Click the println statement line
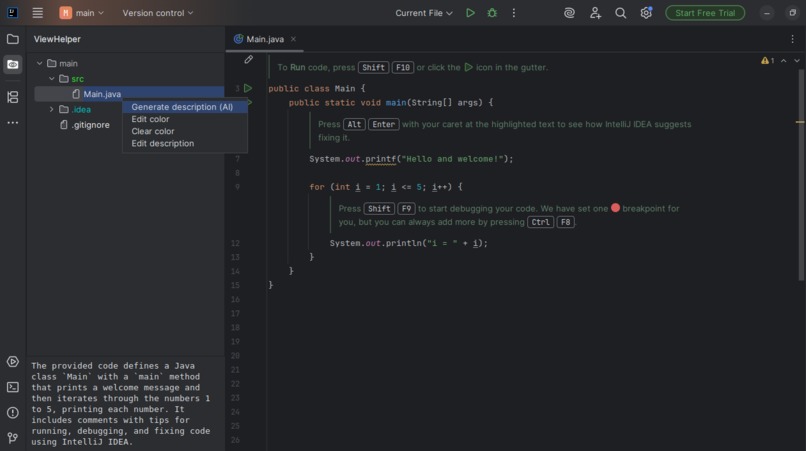This screenshot has height=451, width=806. 408,243
